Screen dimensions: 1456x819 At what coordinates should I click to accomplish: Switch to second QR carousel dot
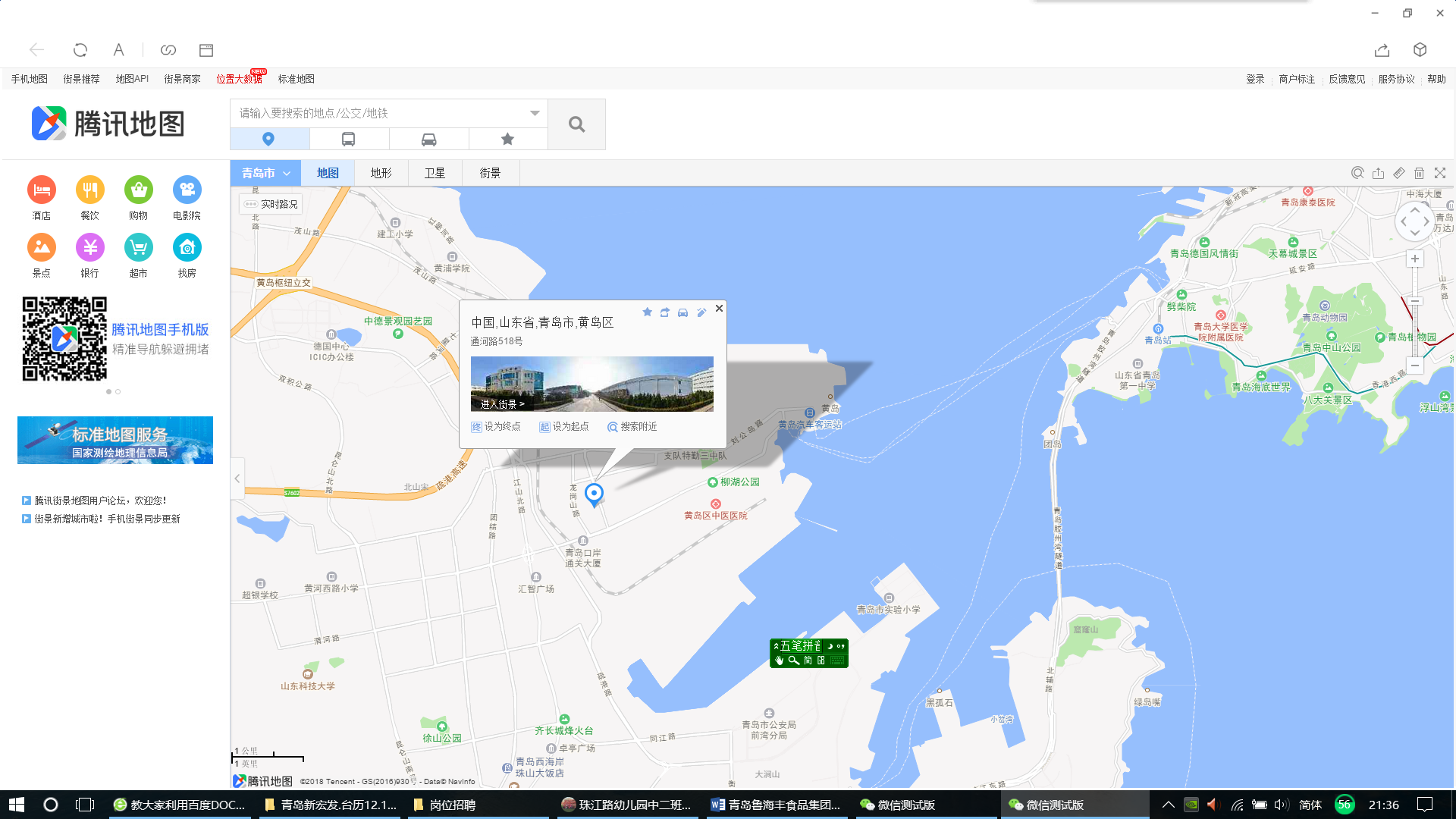(118, 392)
